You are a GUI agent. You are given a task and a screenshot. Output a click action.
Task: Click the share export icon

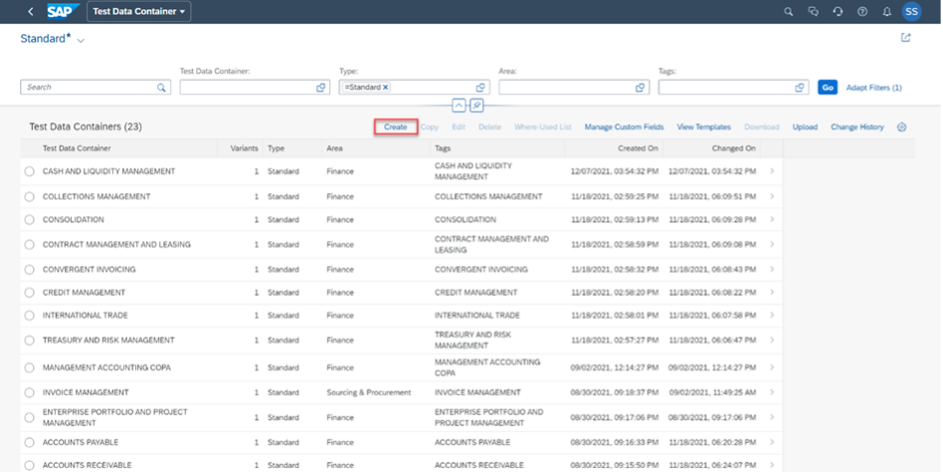pos(906,38)
